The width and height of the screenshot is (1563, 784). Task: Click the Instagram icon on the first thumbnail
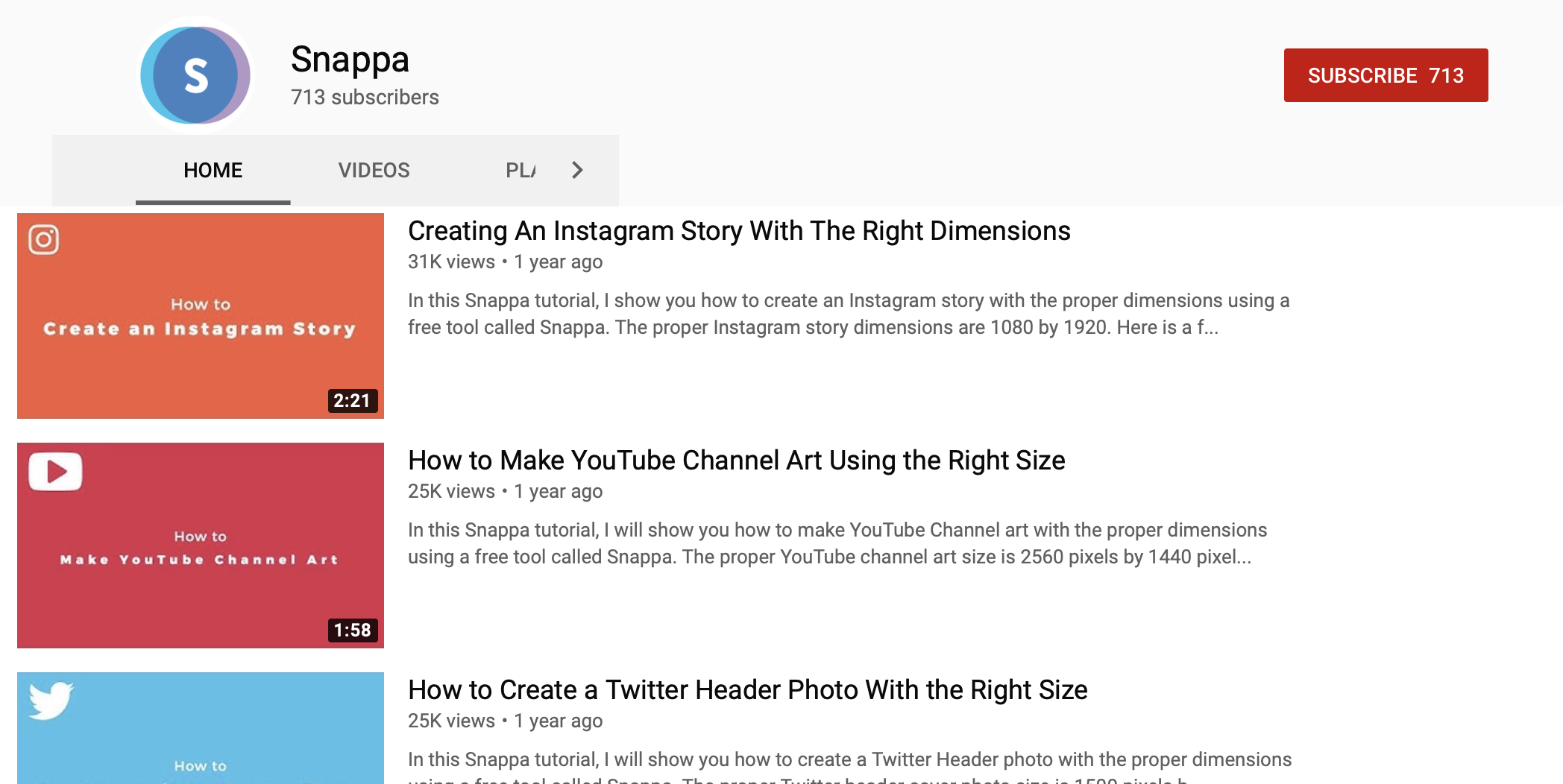click(x=44, y=240)
